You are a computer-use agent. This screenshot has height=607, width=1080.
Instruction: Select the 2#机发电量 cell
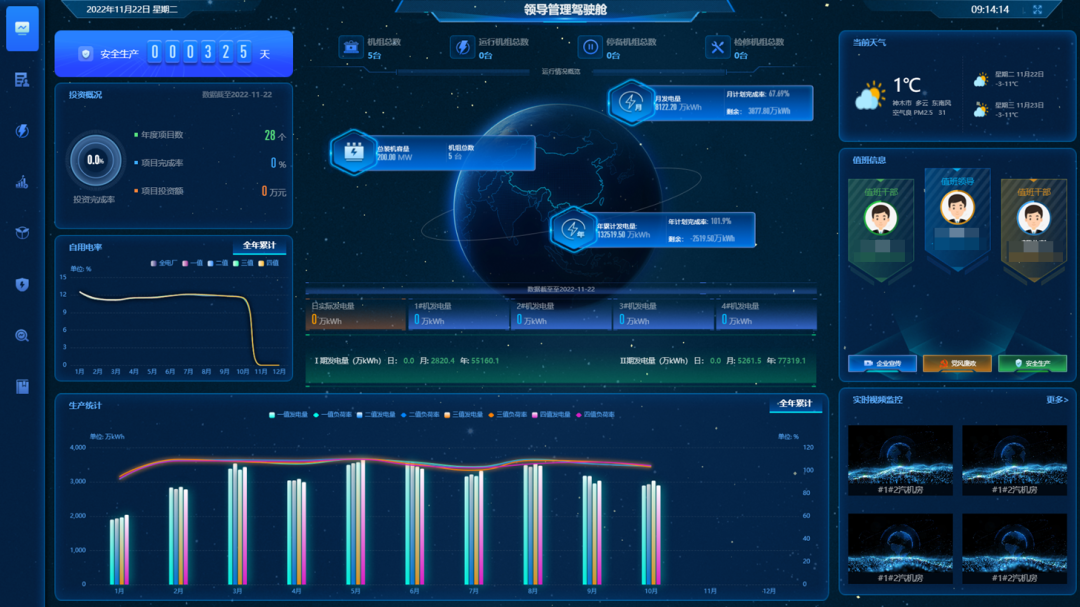click(561, 314)
